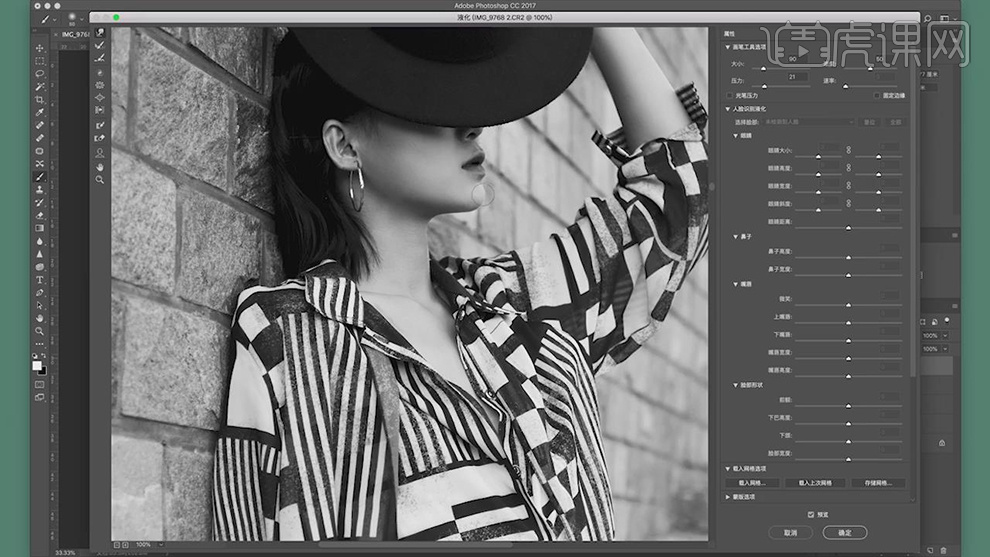Click the 载入上次网格 load last mesh button
The height and width of the screenshot is (557, 990).
point(815,483)
